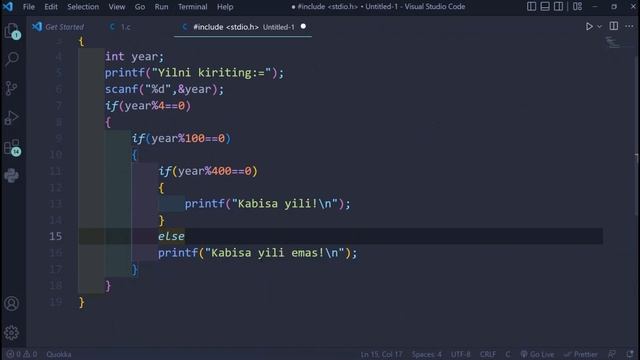Viewport: 640px width, 360px height.
Task: Open notifications bell in status bar
Action: click(x=630, y=354)
